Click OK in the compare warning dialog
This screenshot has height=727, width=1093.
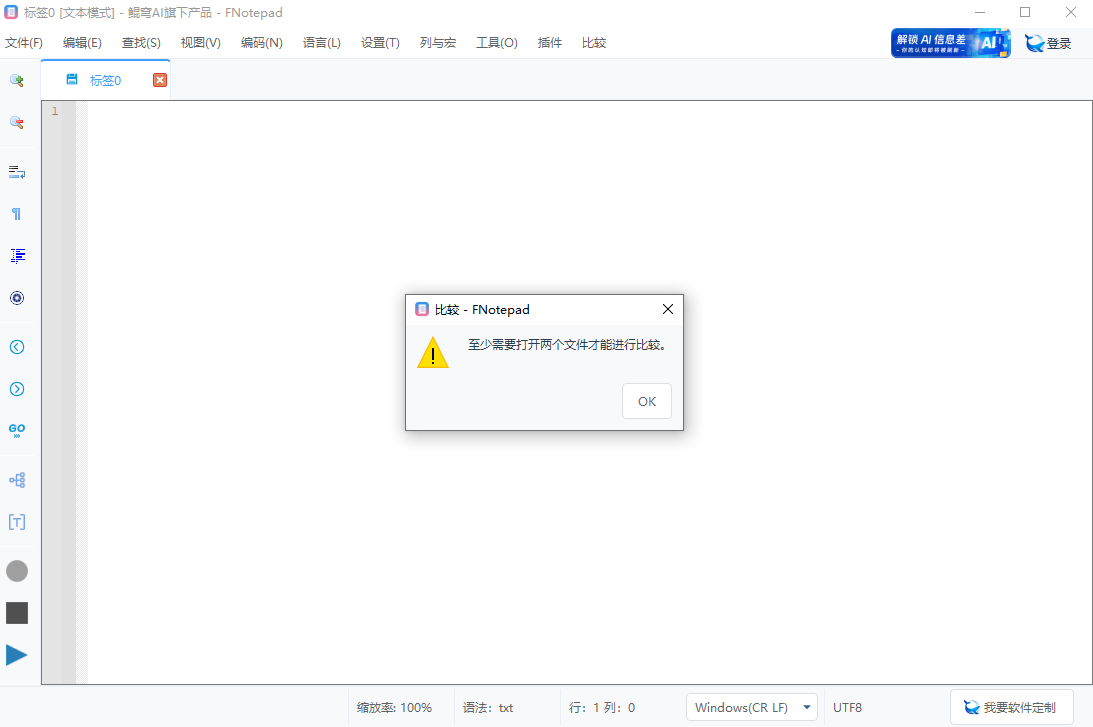click(646, 400)
